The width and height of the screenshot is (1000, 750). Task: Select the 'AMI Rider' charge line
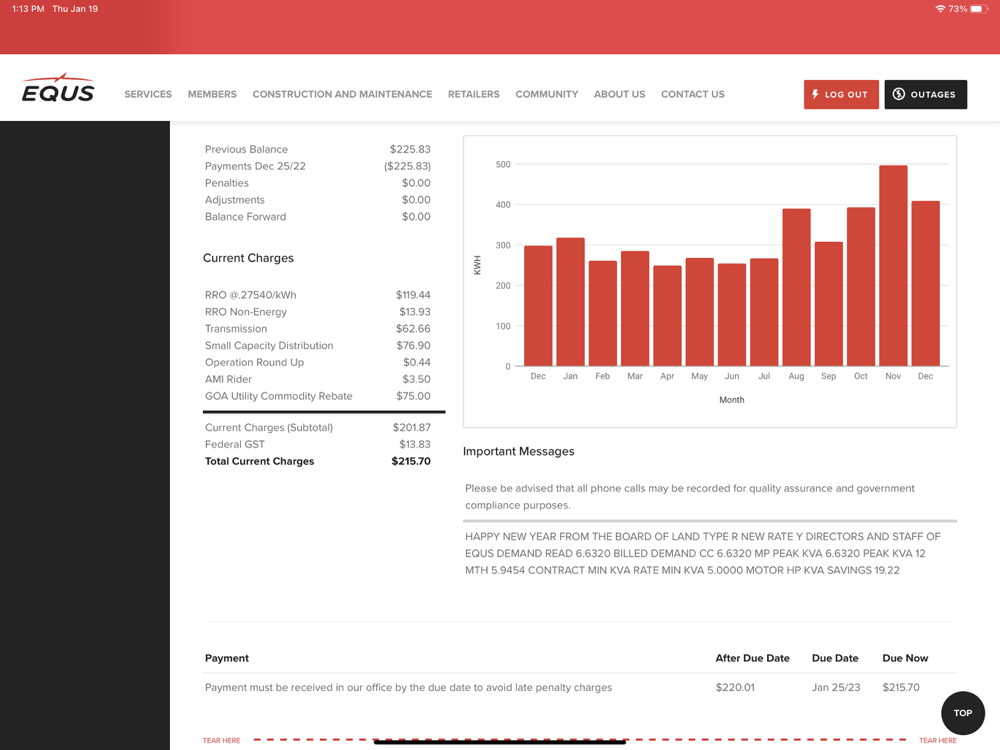point(228,379)
